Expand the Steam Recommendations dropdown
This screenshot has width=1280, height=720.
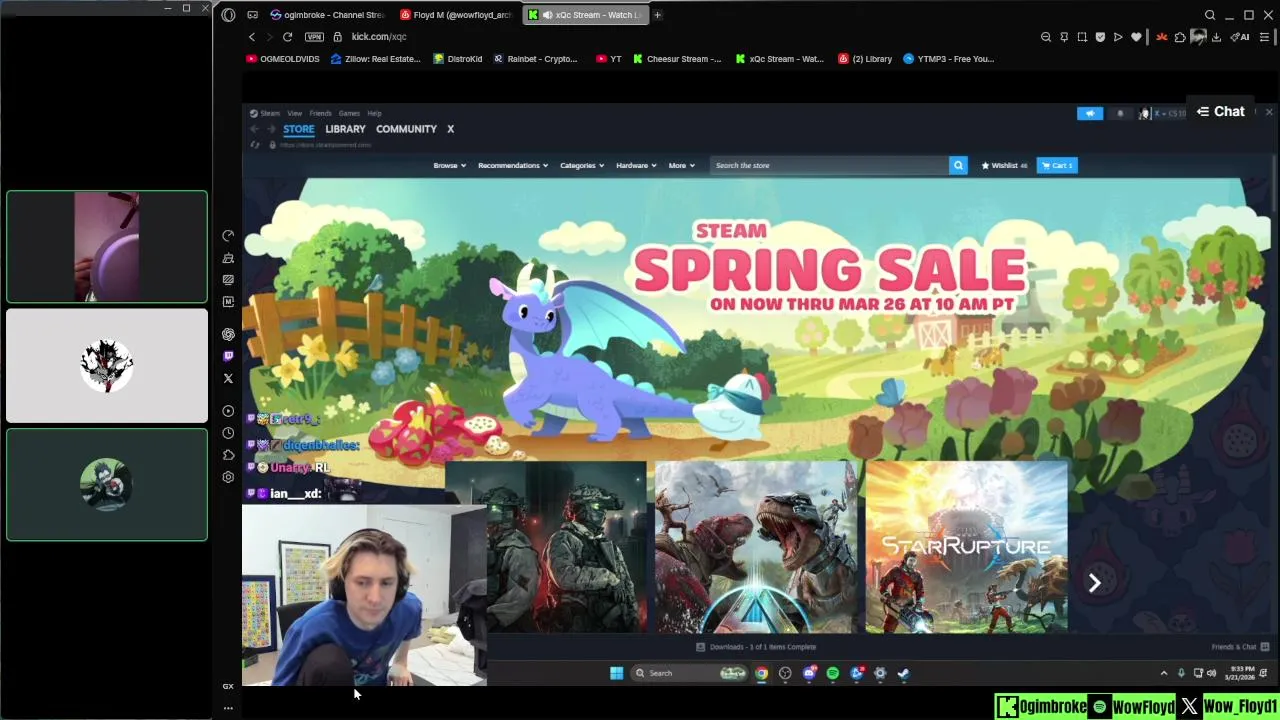pyautogui.click(x=513, y=165)
